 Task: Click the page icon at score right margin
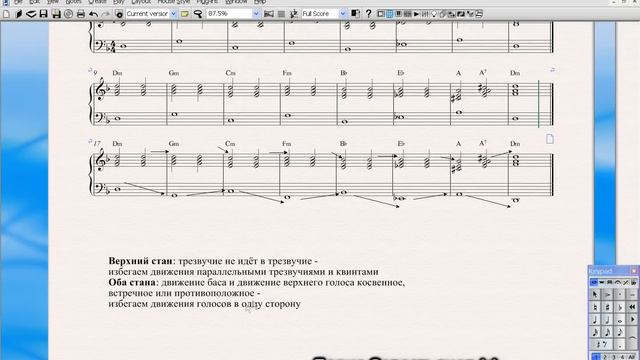point(550,139)
